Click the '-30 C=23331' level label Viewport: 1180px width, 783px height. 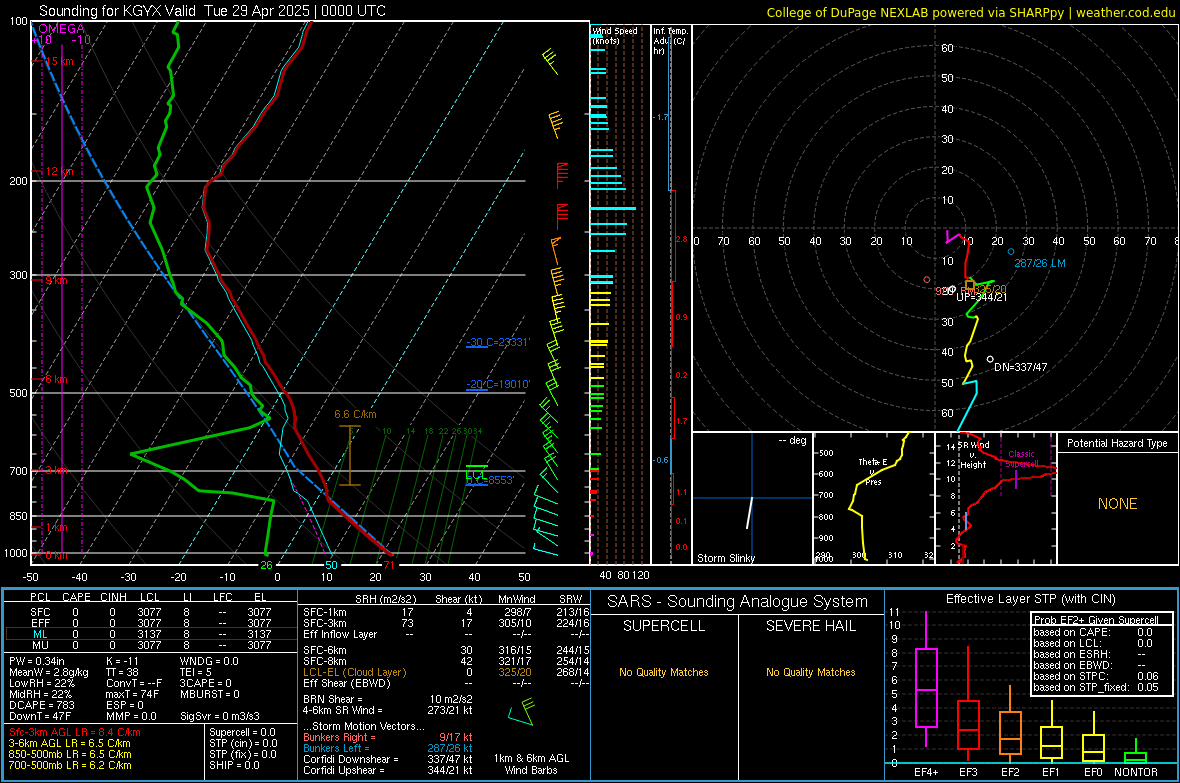pos(497,343)
